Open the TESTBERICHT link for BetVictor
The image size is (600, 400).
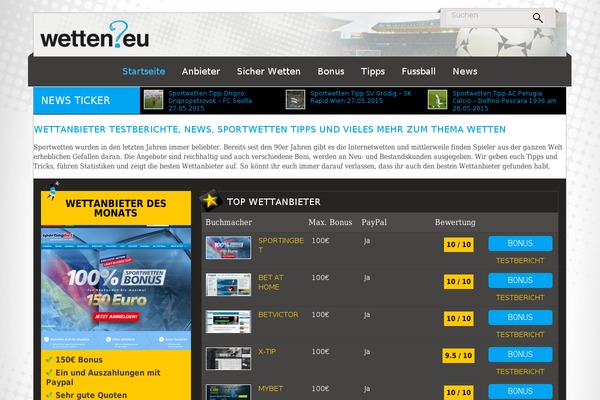point(520,335)
